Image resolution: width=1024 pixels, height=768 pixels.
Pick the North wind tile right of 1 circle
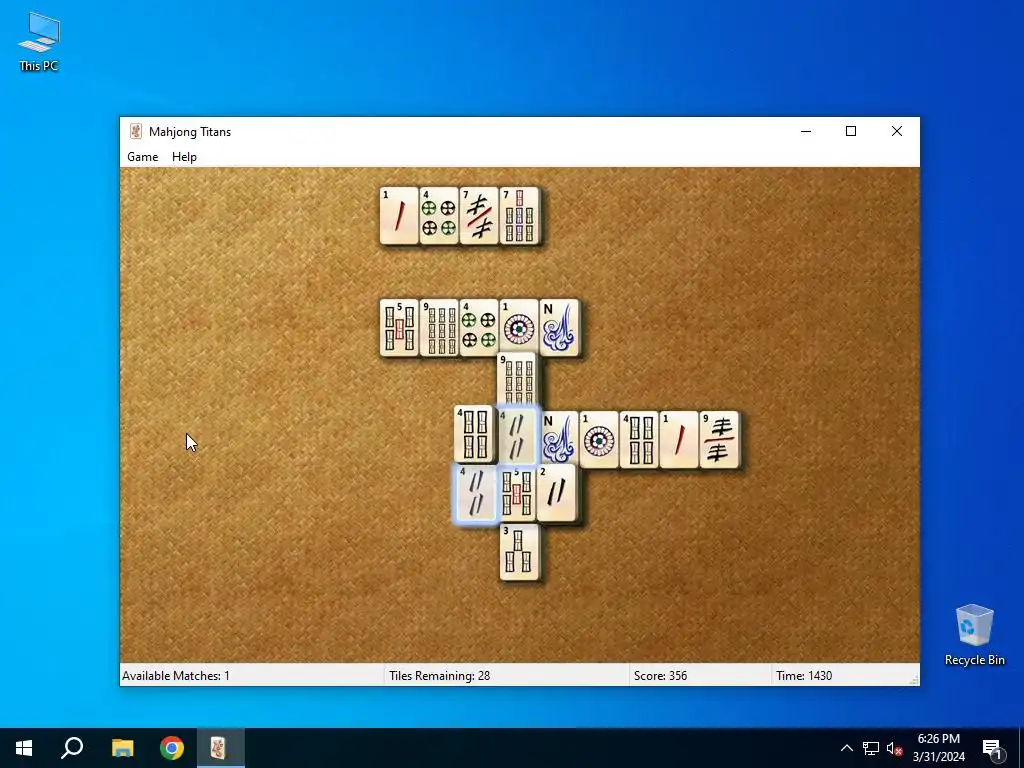click(559, 327)
